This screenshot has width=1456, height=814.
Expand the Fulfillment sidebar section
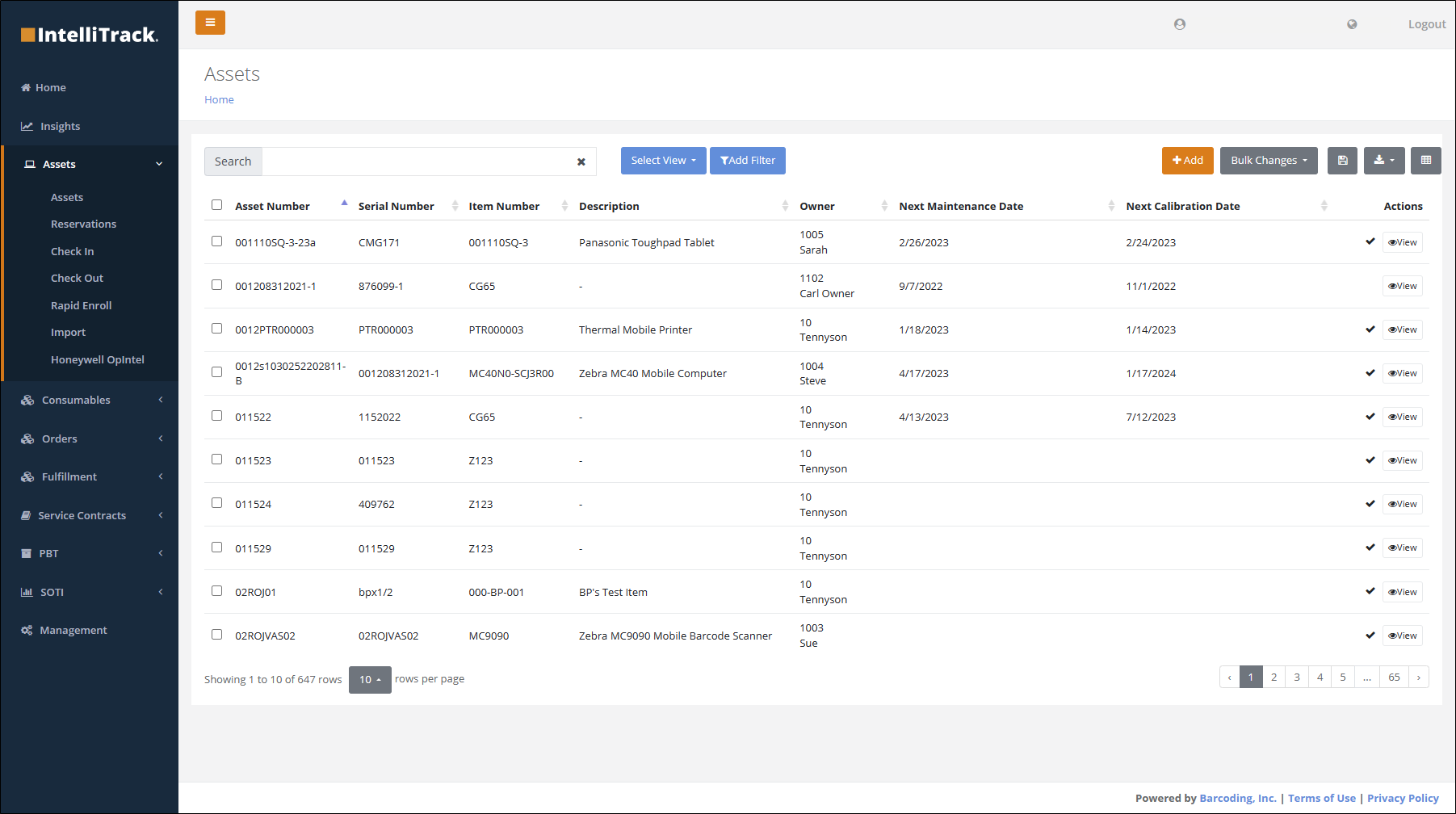90,476
